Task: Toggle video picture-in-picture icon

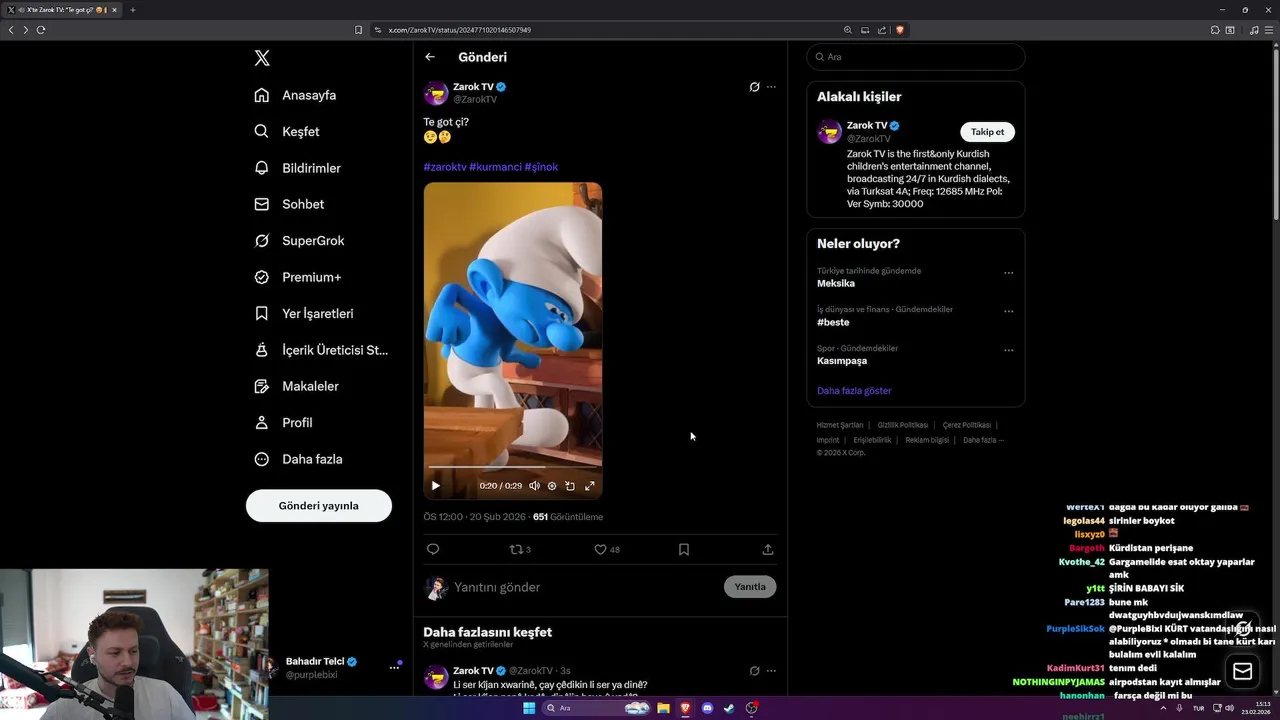Action: [x=570, y=486]
